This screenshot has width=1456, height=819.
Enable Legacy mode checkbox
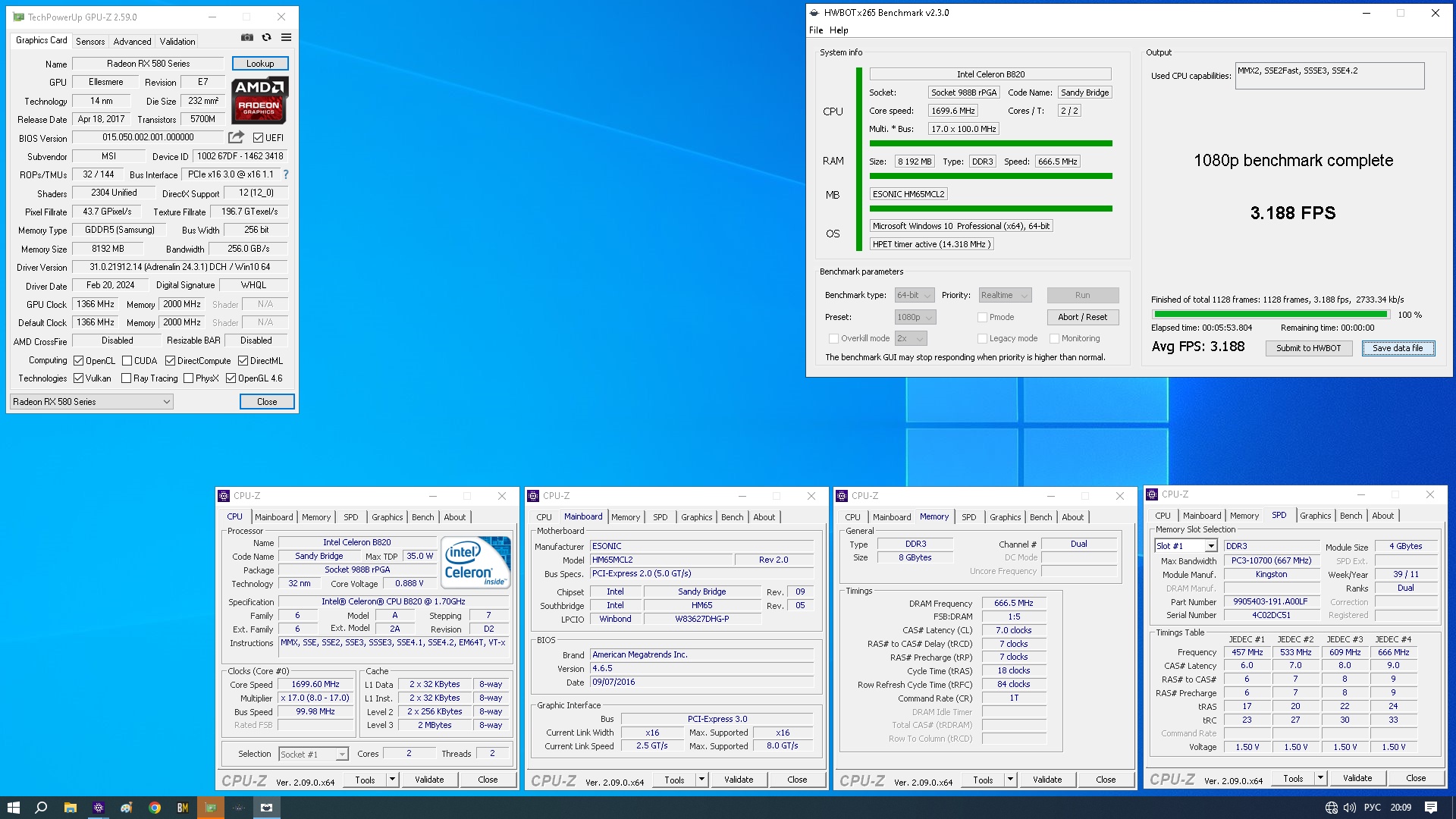982,339
